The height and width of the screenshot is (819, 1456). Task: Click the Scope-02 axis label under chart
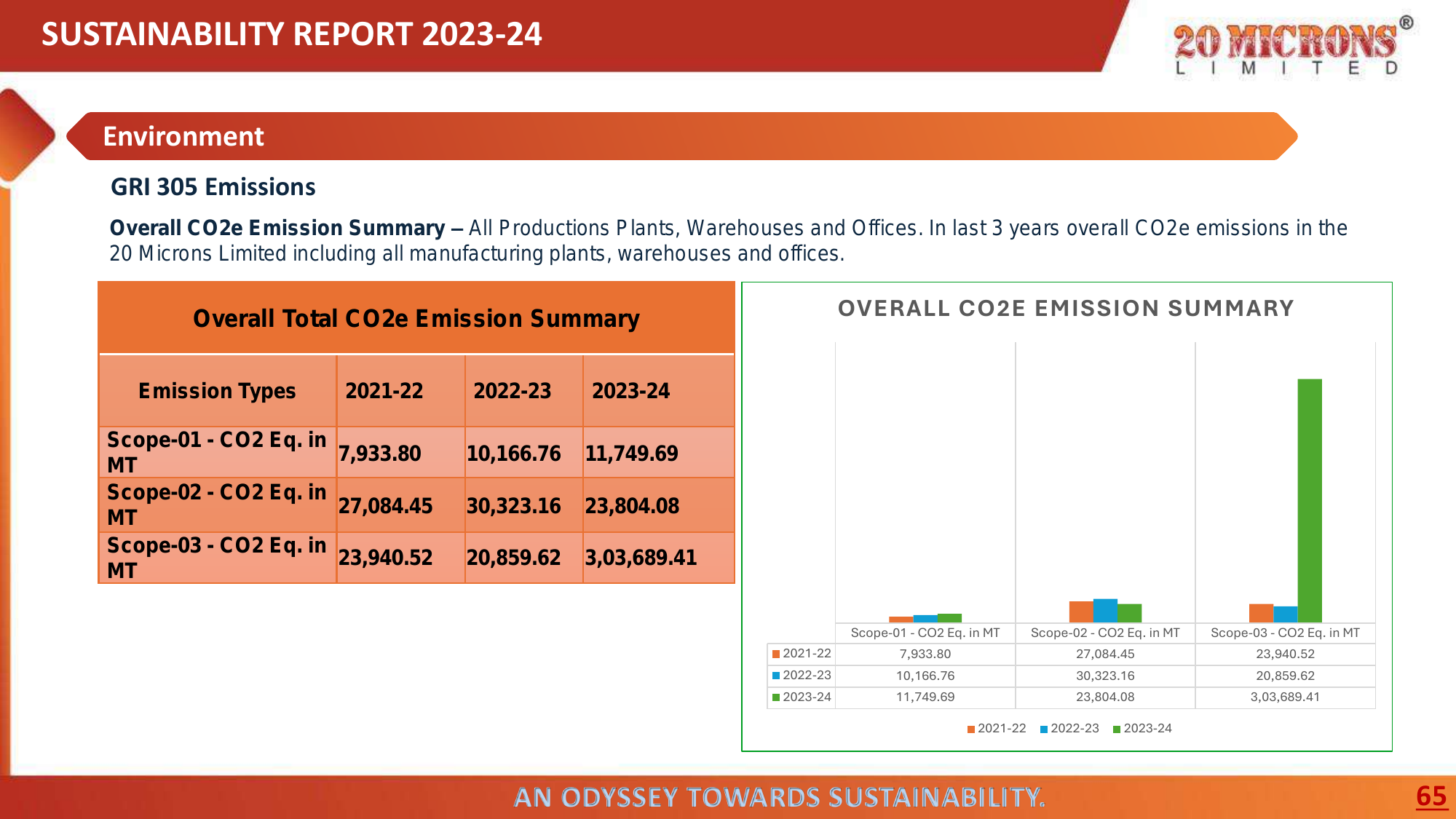click(x=1105, y=633)
